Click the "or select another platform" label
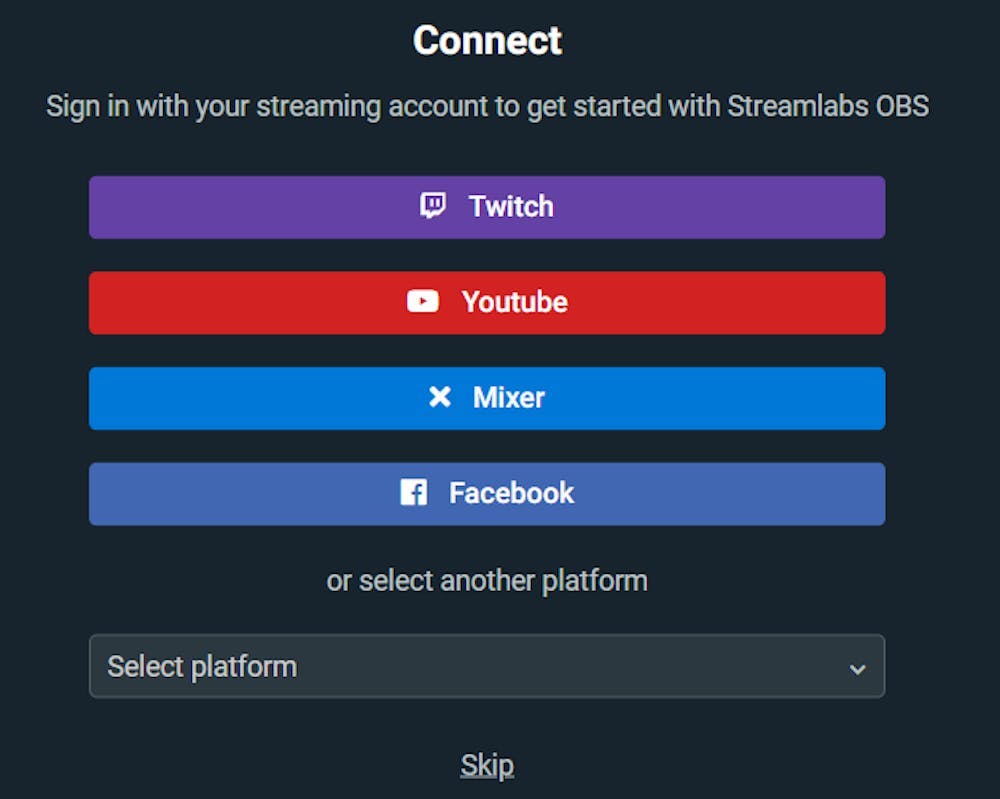 coord(487,580)
